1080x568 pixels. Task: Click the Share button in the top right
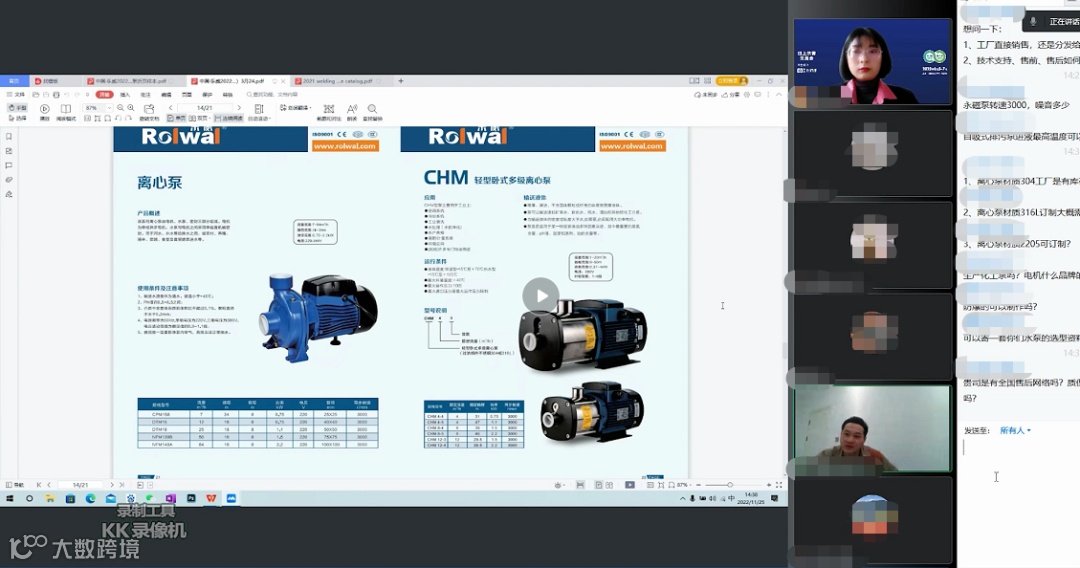coord(731,94)
